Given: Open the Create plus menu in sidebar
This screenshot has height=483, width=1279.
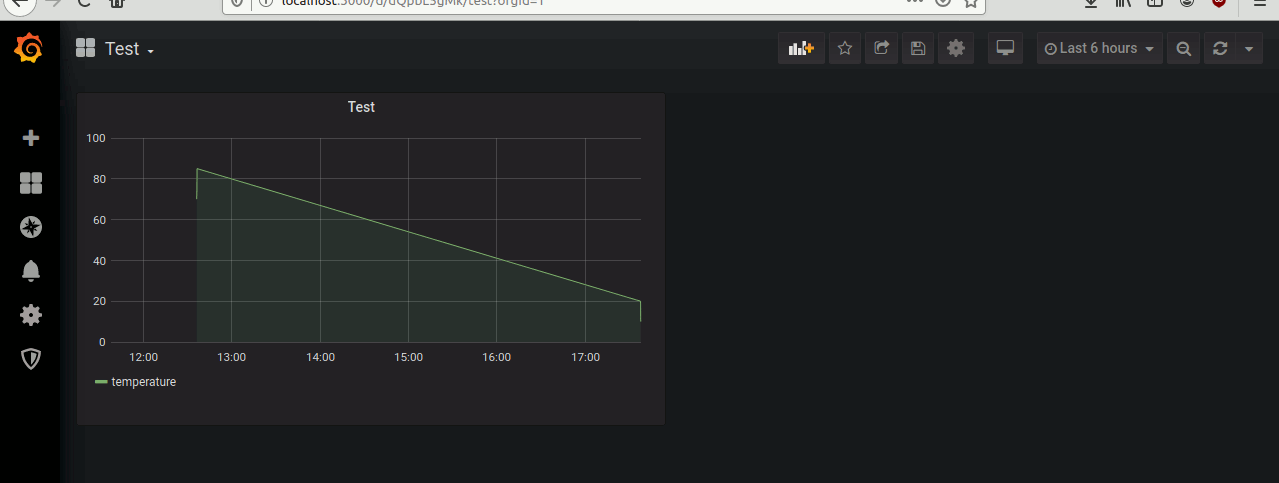Looking at the screenshot, I should point(31,138).
